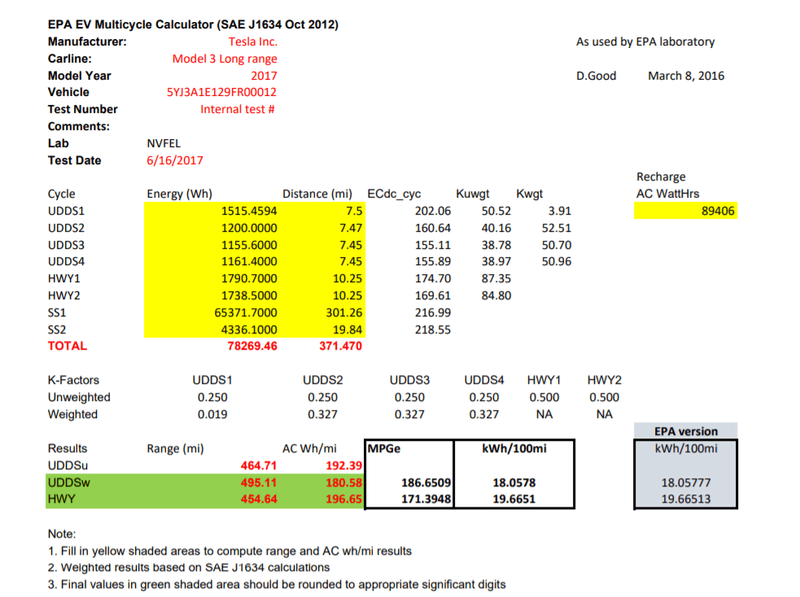The width and height of the screenshot is (800, 597).
Task: Select the SS2 ECdc_cyc value 218.55
Action: click(433, 330)
